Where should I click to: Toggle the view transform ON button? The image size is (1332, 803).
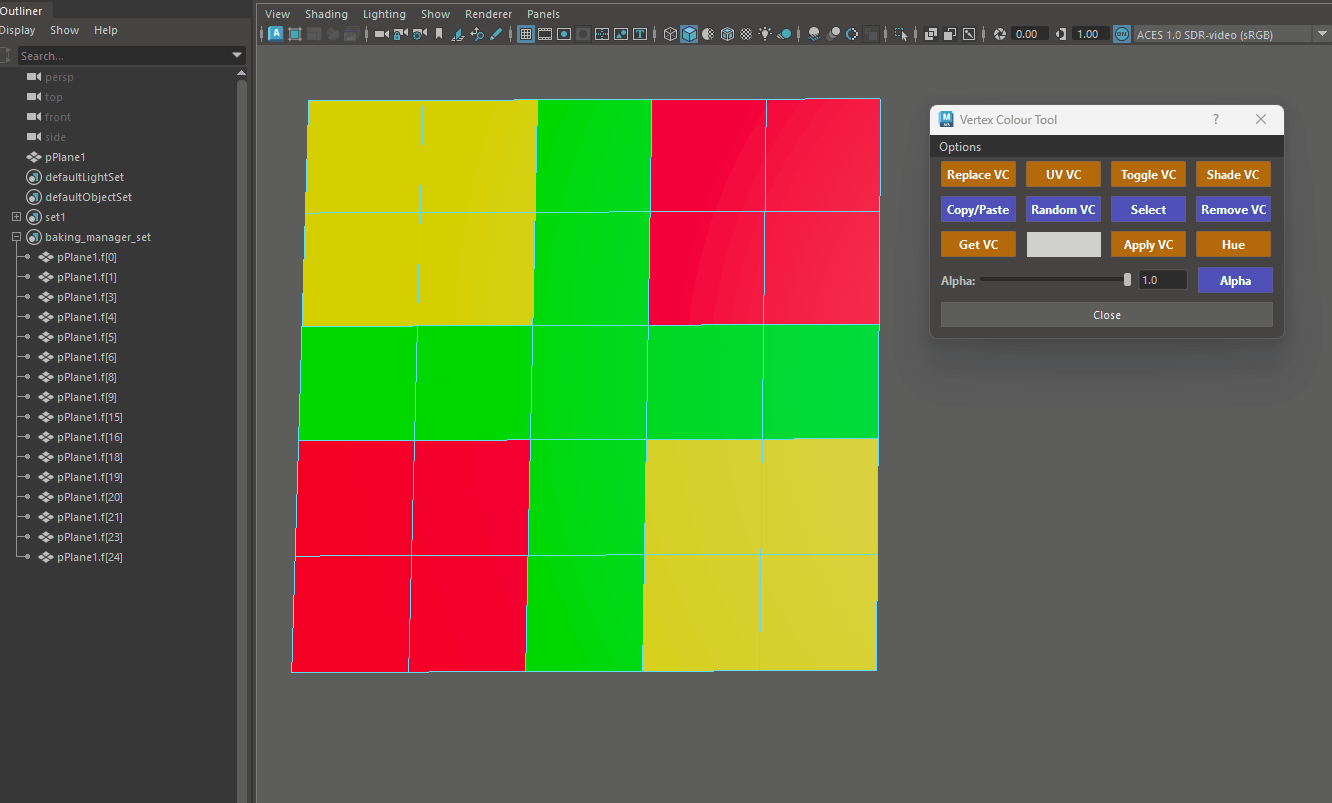tap(1122, 34)
